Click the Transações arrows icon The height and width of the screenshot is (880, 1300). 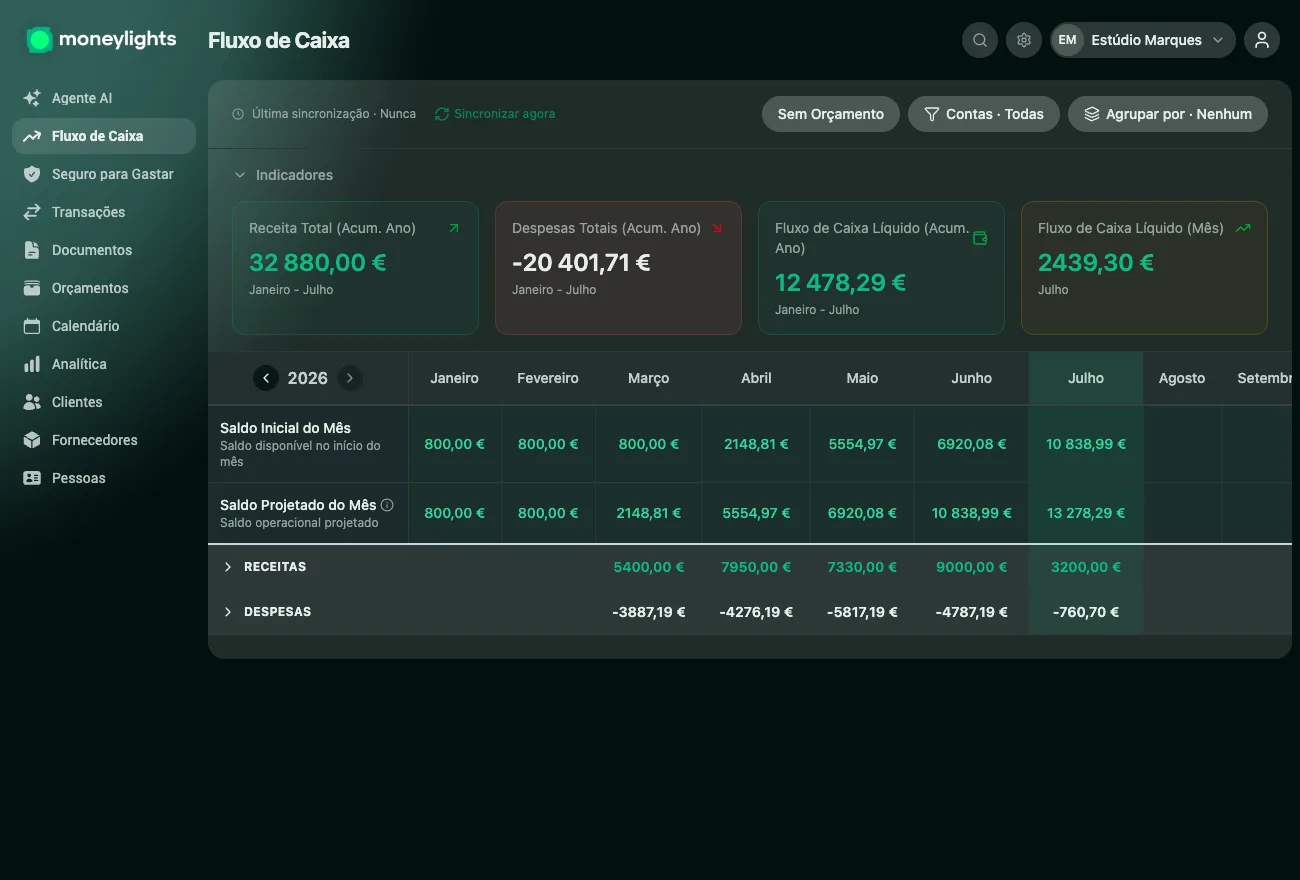tap(32, 212)
